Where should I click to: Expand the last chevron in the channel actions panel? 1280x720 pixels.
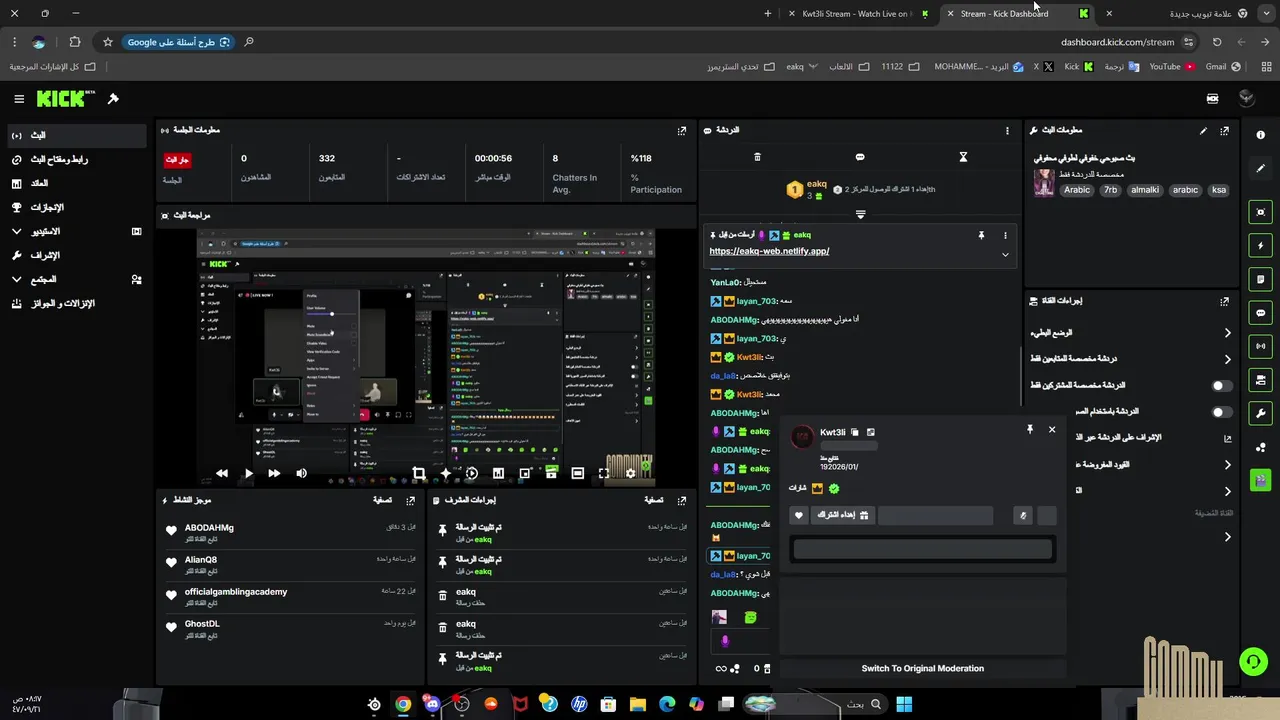[x=1228, y=537]
